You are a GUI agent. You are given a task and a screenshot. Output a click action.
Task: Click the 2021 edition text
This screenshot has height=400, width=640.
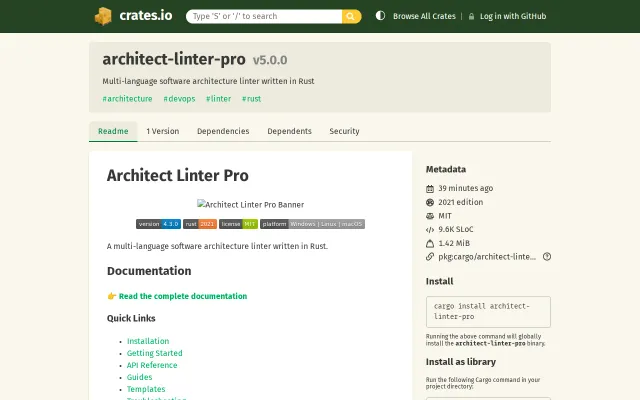point(460,202)
